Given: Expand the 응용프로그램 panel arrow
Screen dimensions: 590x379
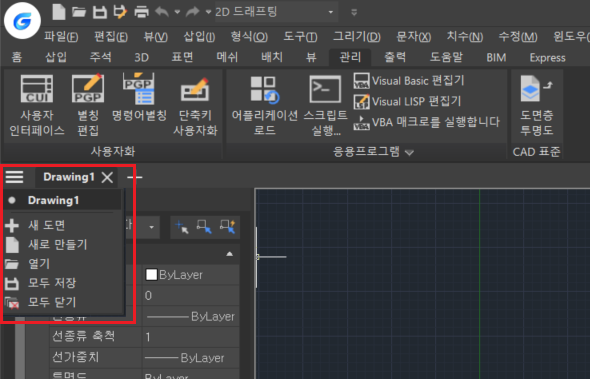Looking at the screenshot, I should point(409,152).
